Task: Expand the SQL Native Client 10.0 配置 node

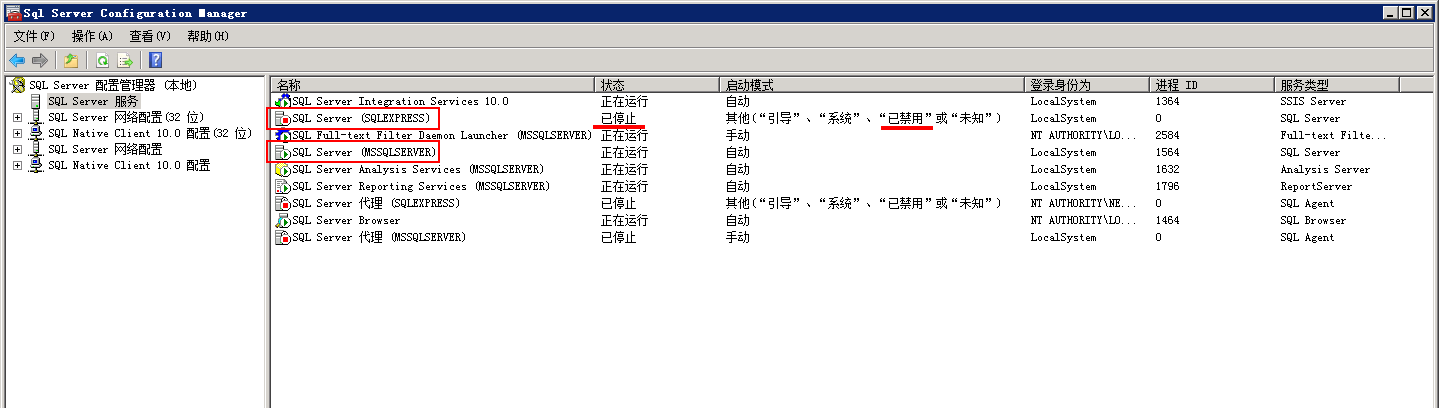Action: [17, 165]
